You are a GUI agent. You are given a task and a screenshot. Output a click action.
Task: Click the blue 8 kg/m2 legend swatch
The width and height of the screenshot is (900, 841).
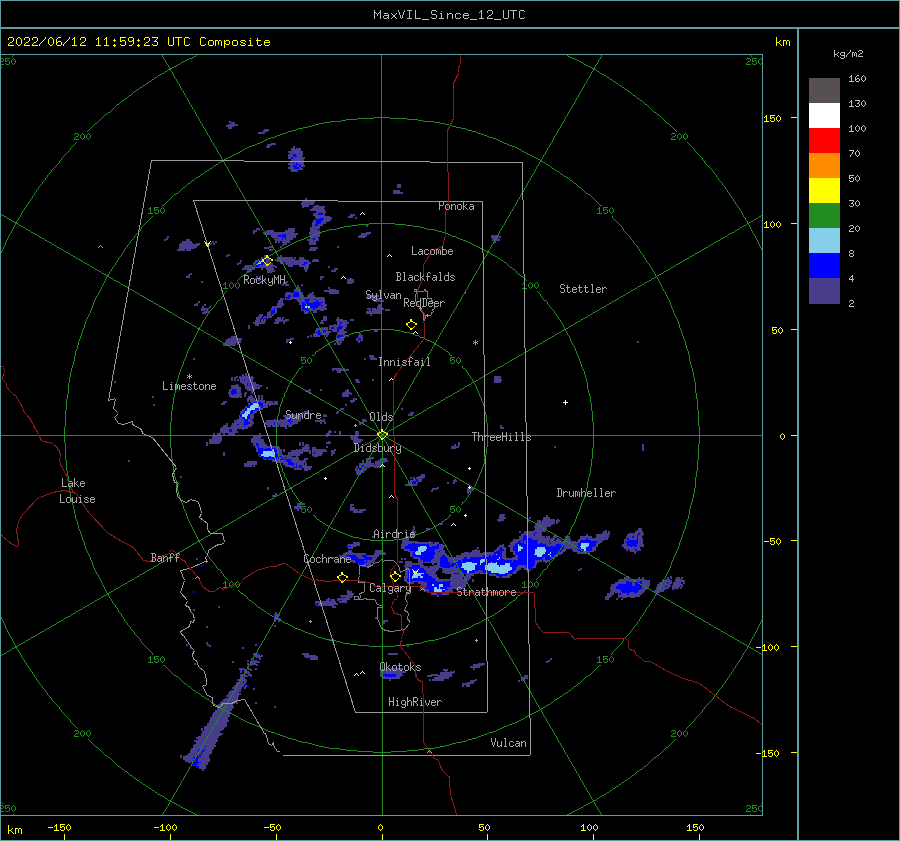(x=824, y=265)
